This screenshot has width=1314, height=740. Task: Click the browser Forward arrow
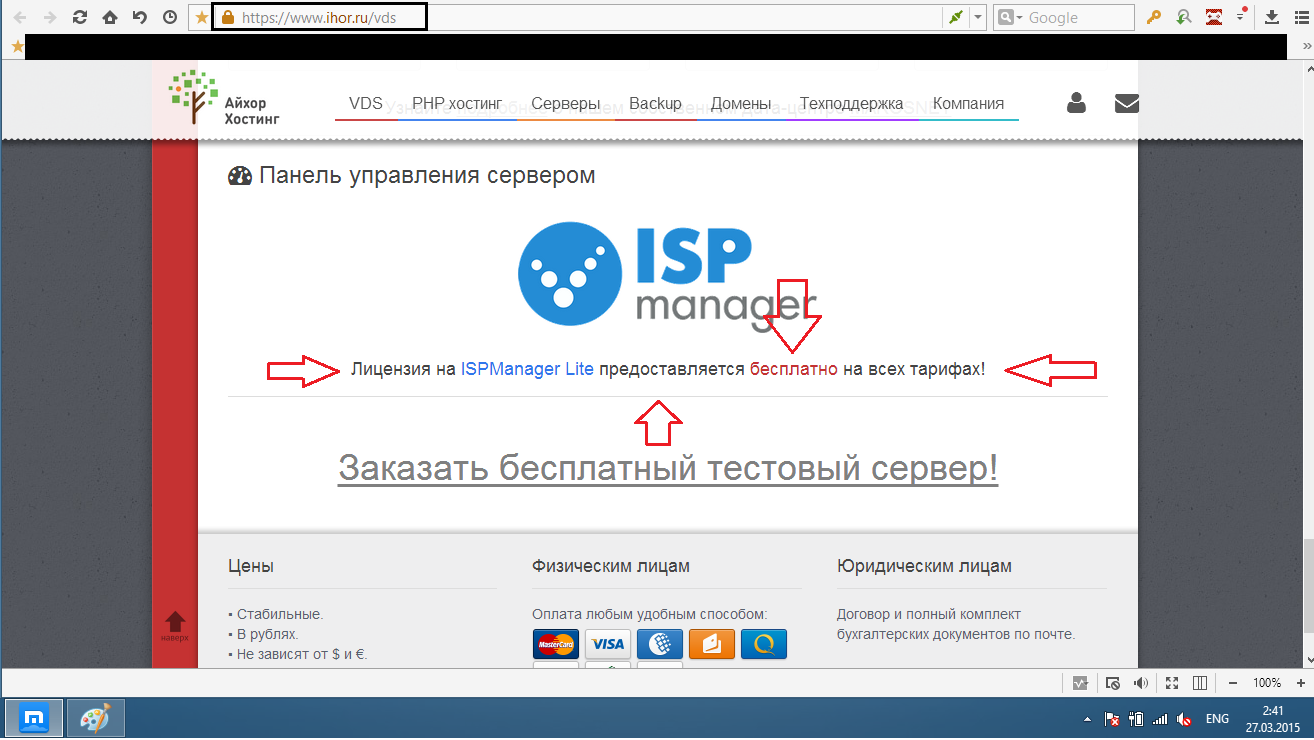click(50, 17)
